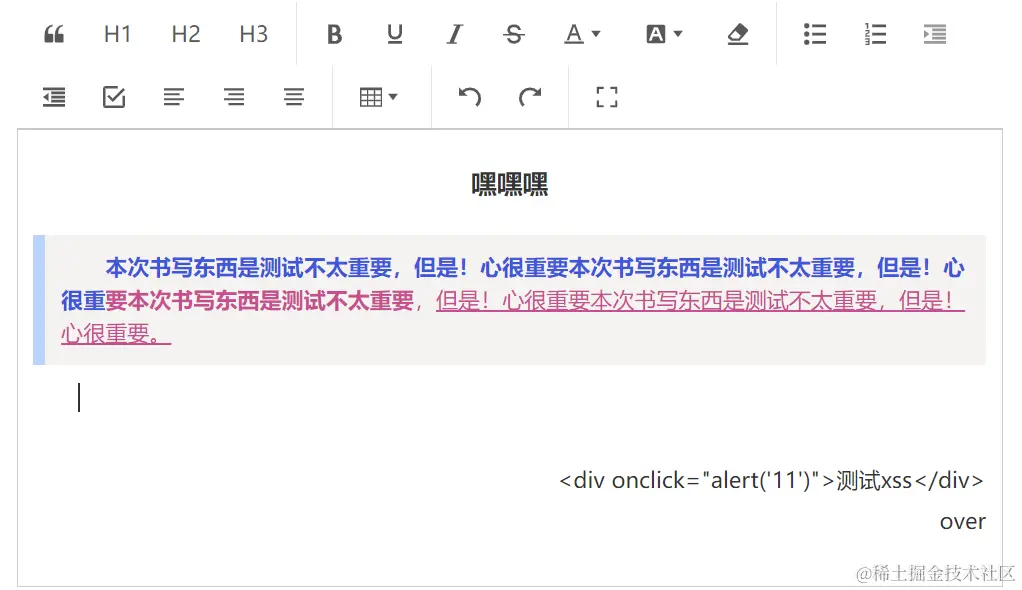Select the H3 heading button
The image size is (1022, 590).
(x=253, y=33)
